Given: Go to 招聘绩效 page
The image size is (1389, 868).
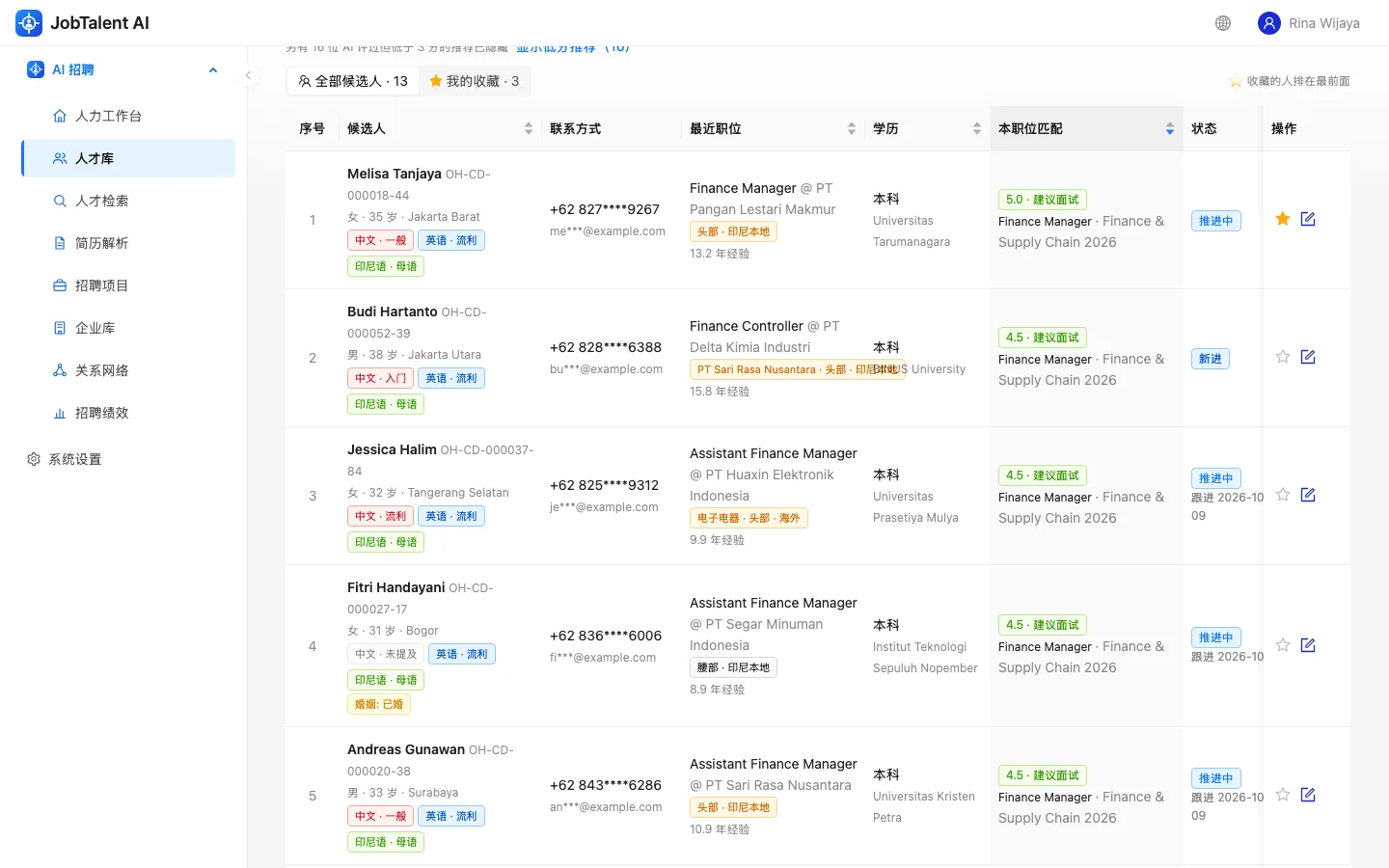Looking at the screenshot, I should tap(128, 413).
